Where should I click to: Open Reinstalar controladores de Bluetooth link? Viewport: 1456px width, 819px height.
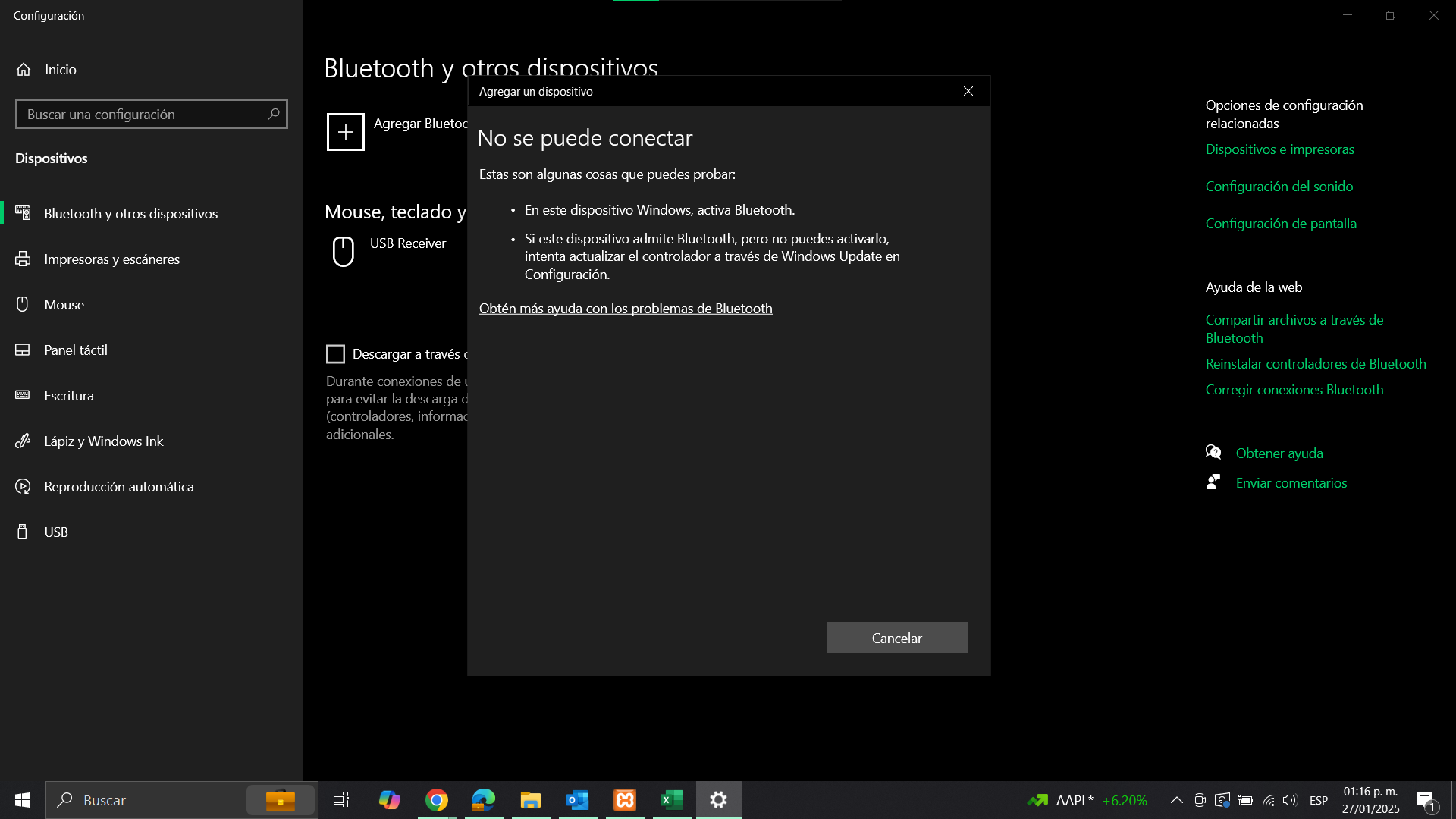[x=1316, y=364]
